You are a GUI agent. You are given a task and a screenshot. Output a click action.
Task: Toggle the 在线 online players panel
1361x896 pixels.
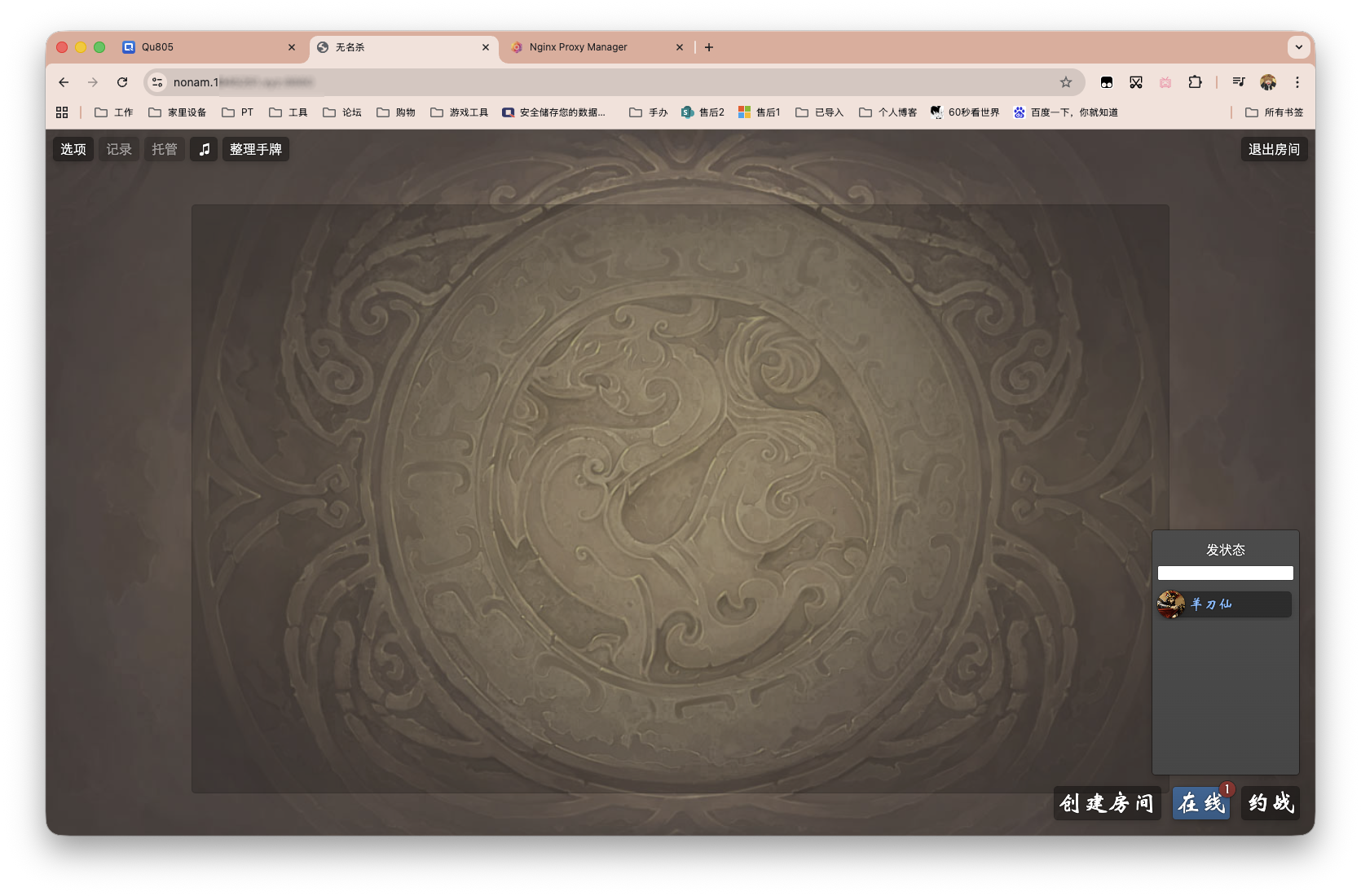click(1200, 803)
